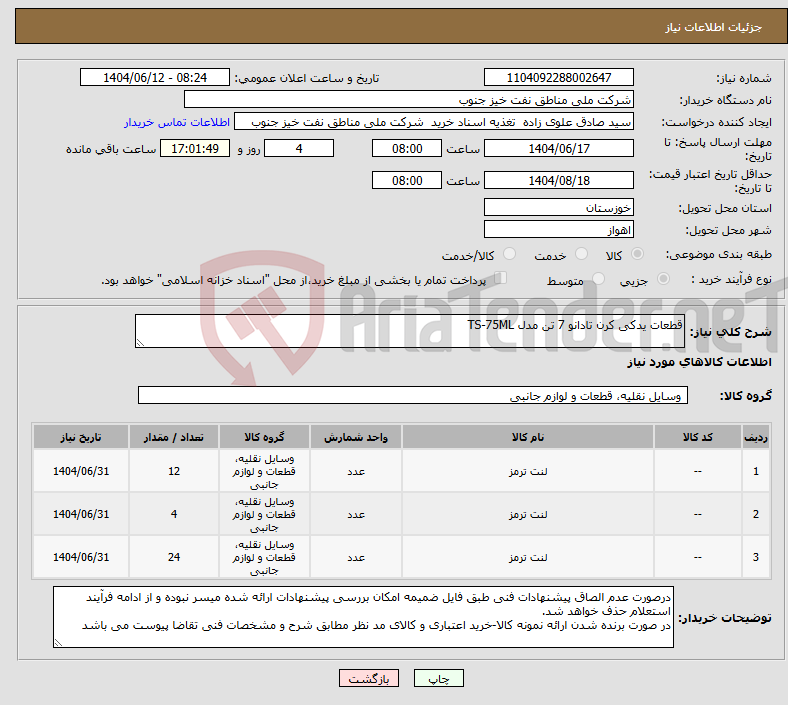This screenshot has width=788, height=705.
Task: Click the goods group cell in row 1
Action: (264, 471)
